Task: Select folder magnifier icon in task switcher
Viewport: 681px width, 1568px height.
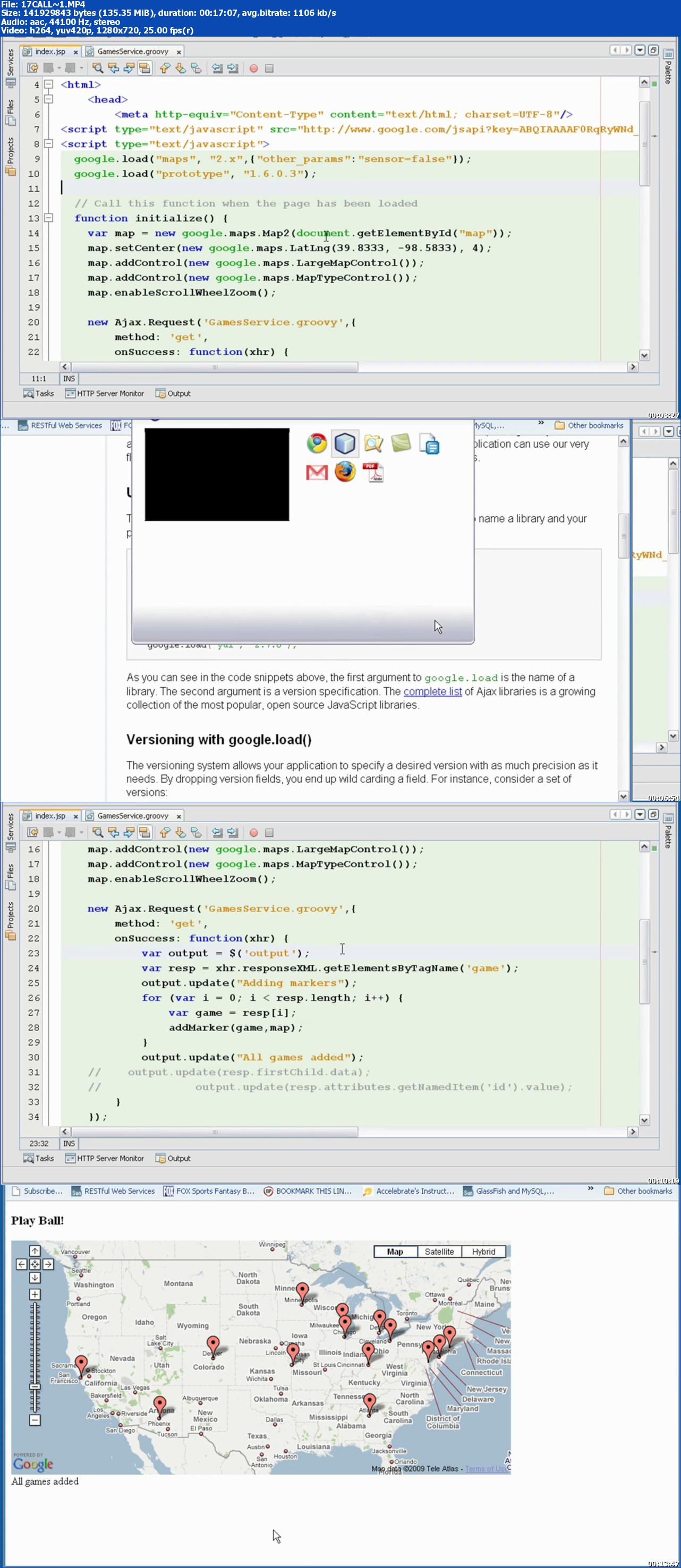Action: pyautogui.click(x=373, y=443)
